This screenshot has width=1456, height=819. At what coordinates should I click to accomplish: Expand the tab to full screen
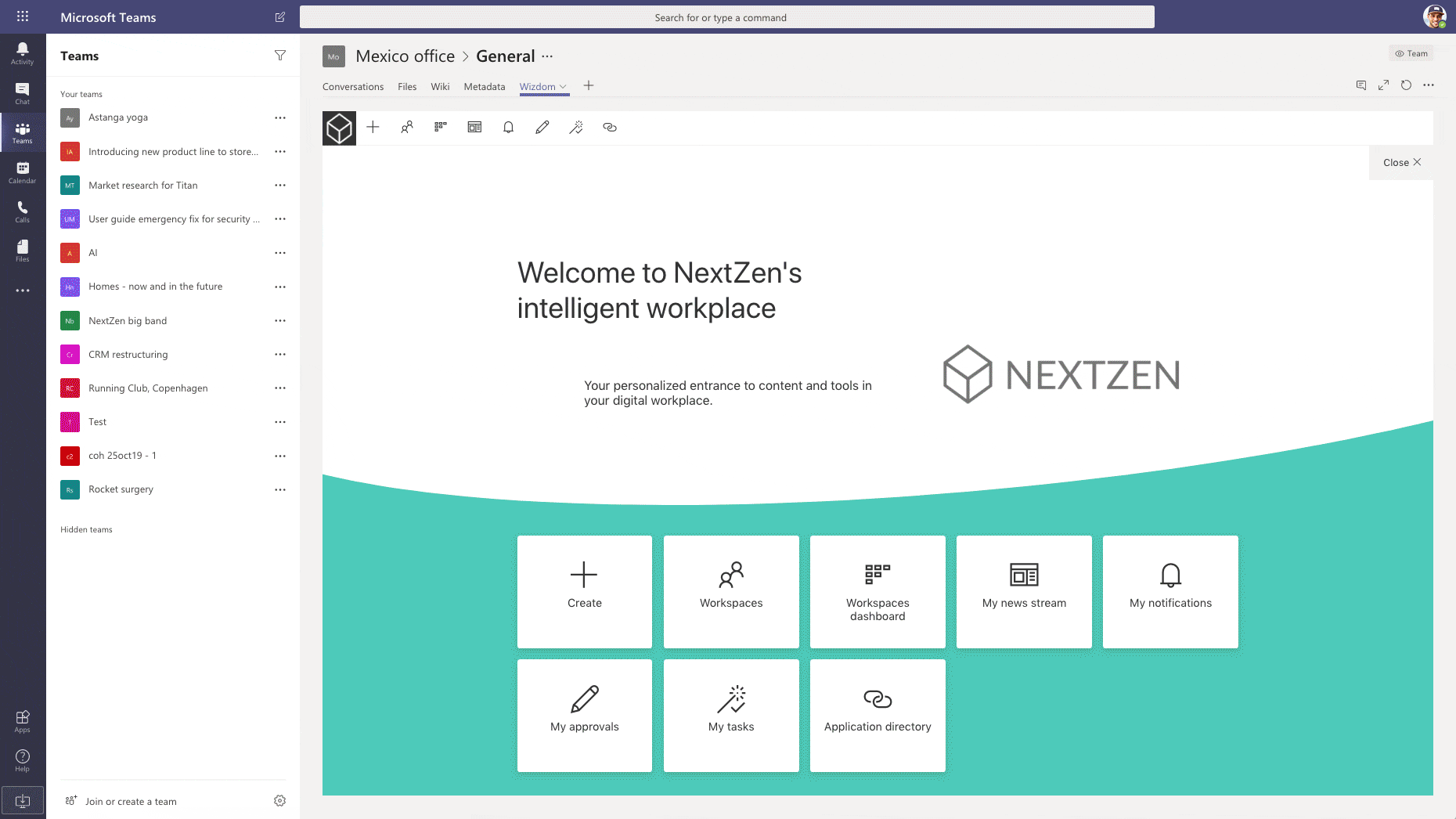point(1384,85)
